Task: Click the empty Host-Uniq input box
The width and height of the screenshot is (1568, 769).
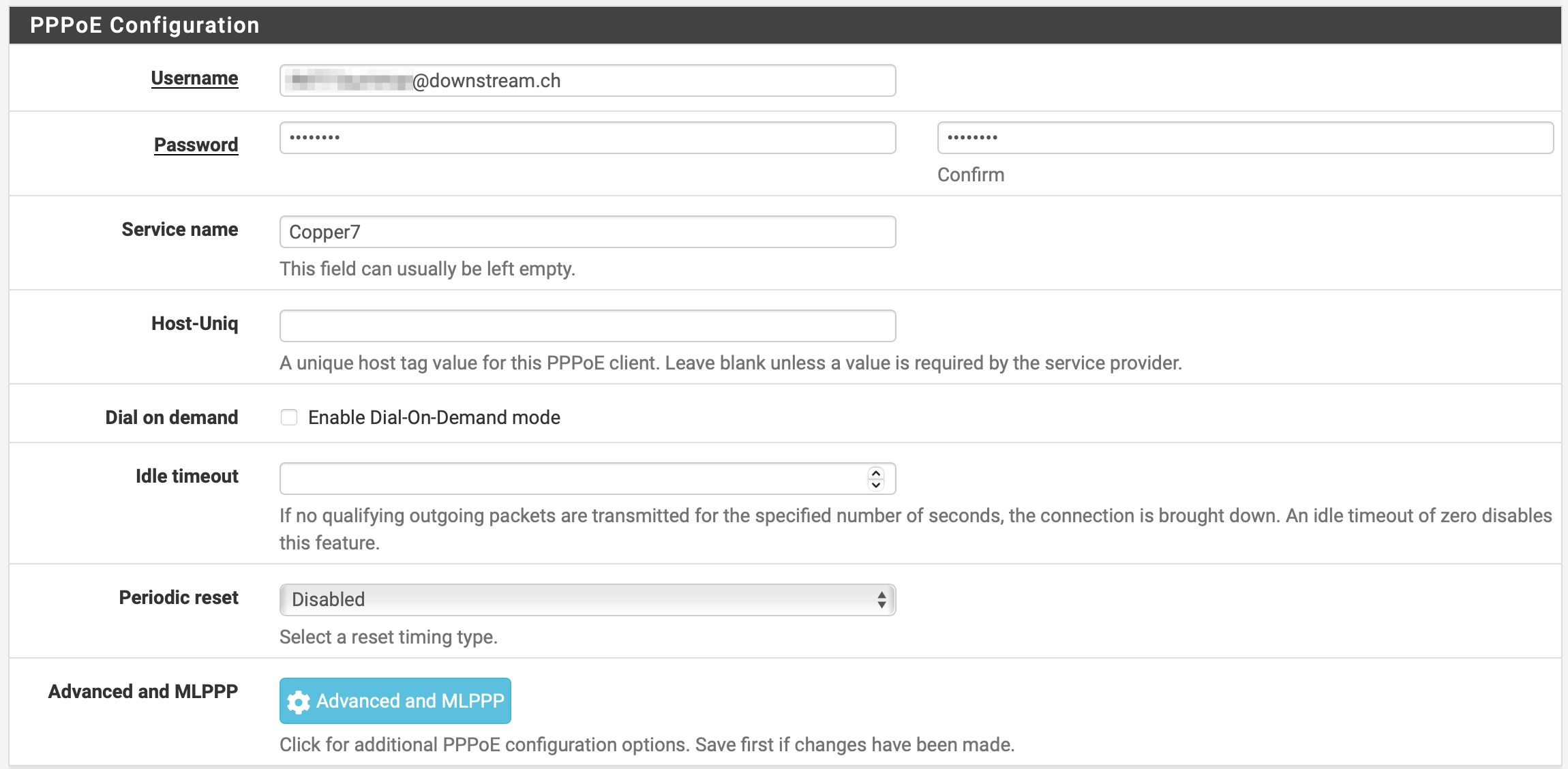Action: pyautogui.click(x=586, y=325)
